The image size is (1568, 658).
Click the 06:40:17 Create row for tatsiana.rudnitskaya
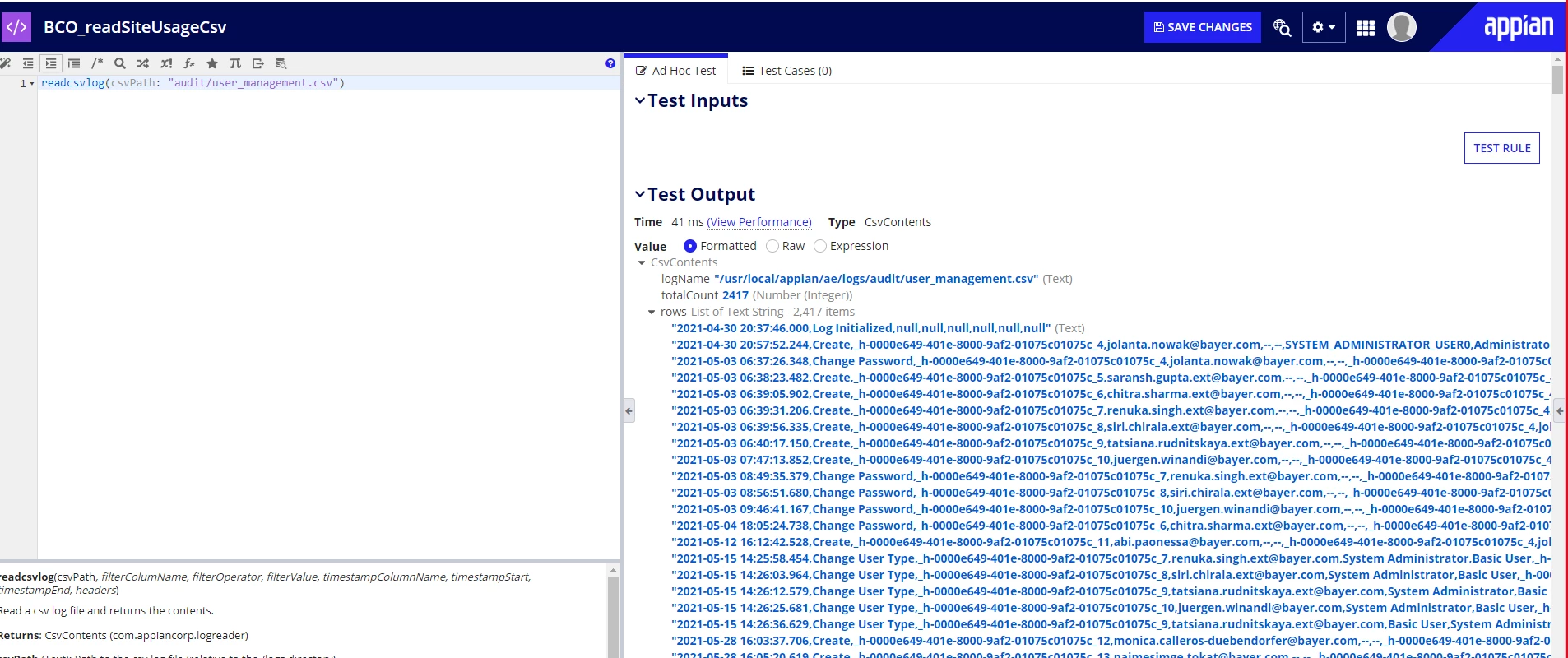click(x=1111, y=443)
